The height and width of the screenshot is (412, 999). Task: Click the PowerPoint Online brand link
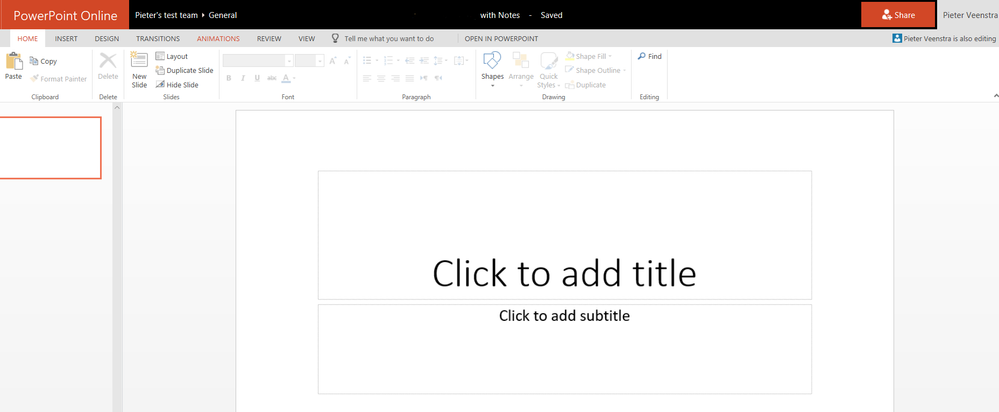(x=65, y=15)
